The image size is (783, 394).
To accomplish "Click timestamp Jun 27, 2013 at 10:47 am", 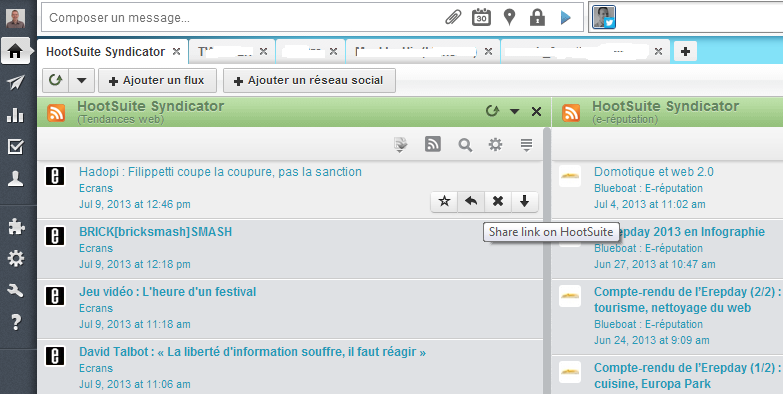I will pyautogui.click(x=654, y=264).
